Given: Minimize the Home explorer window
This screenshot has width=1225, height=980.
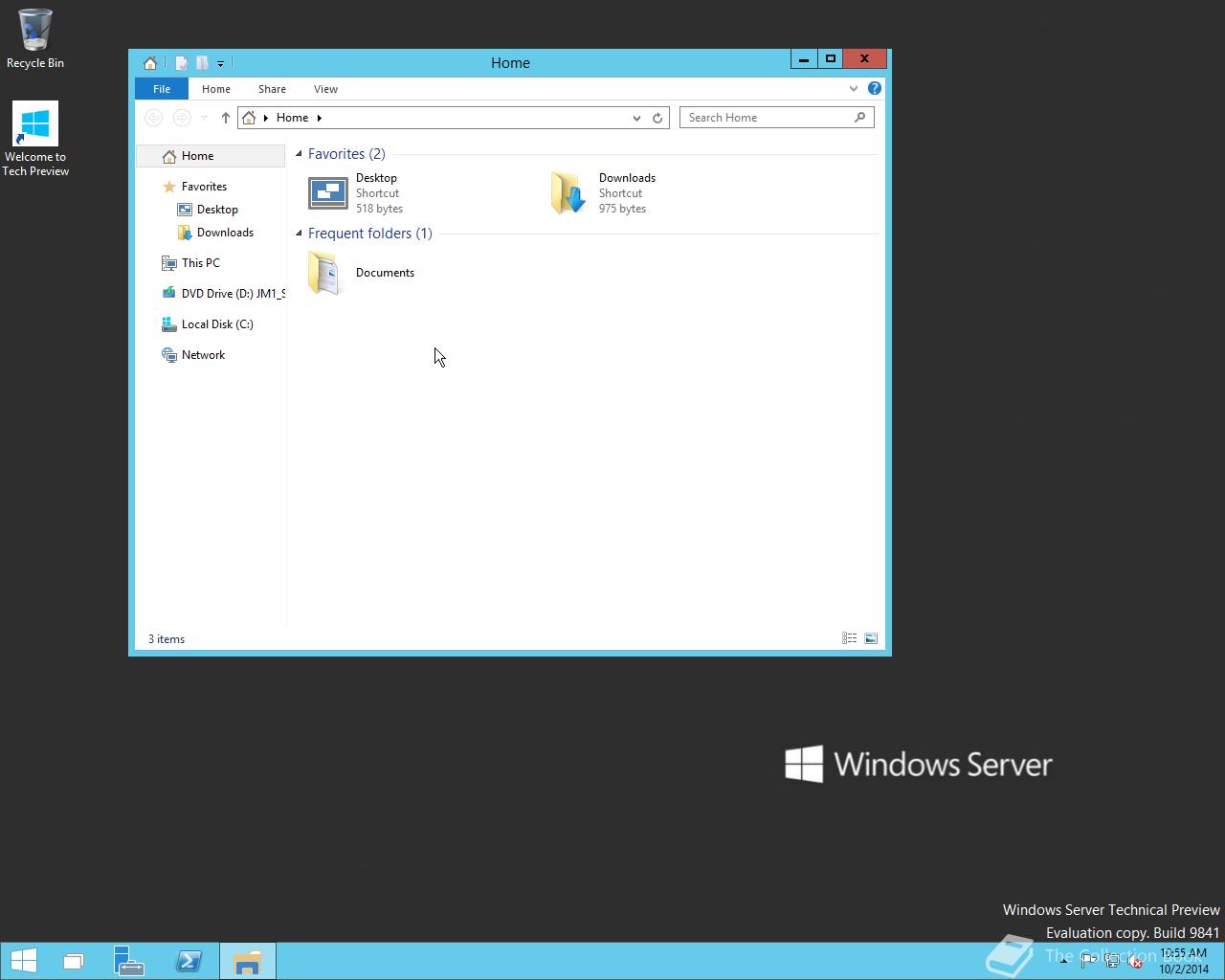Looking at the screenshot, I should [x=804, y=59].
